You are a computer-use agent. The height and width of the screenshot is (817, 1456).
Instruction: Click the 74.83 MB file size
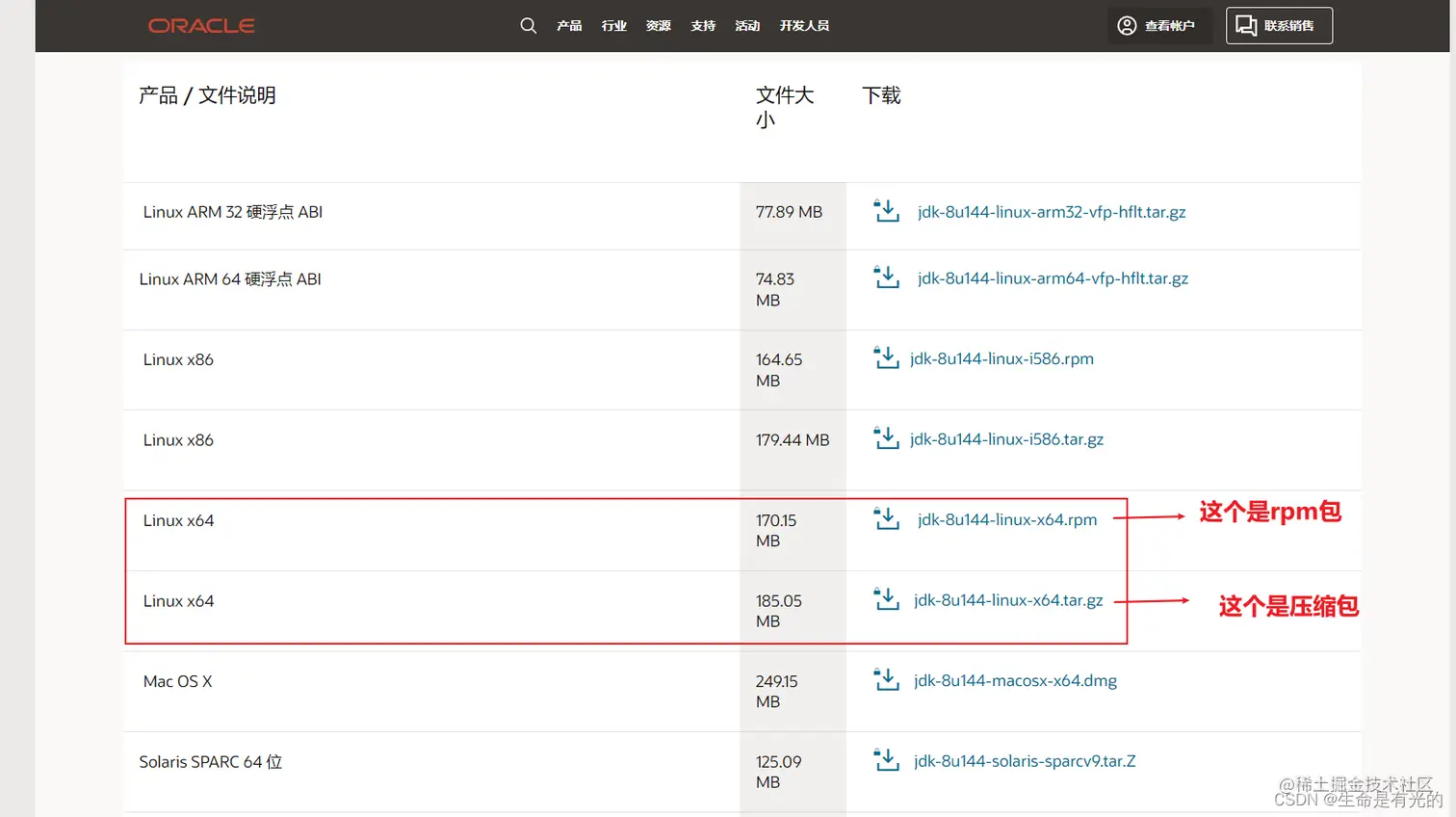775,290
